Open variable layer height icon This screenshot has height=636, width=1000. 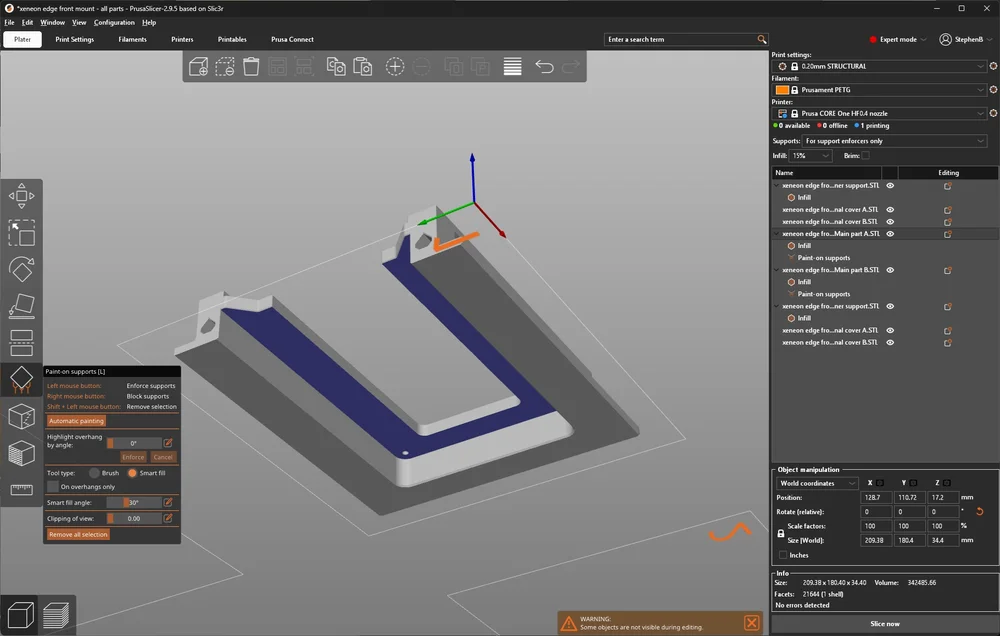point(513,66)
